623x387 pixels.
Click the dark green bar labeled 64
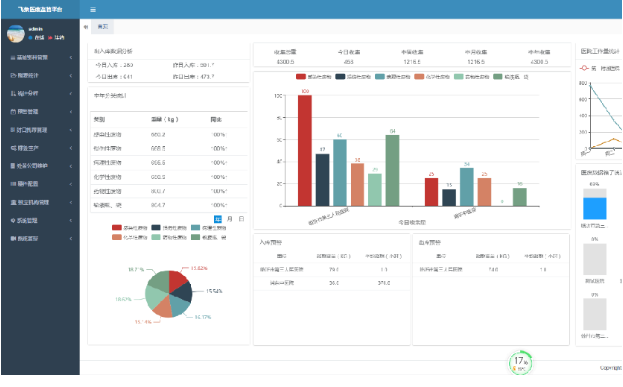pyautogui.click(x=393, y=170)
